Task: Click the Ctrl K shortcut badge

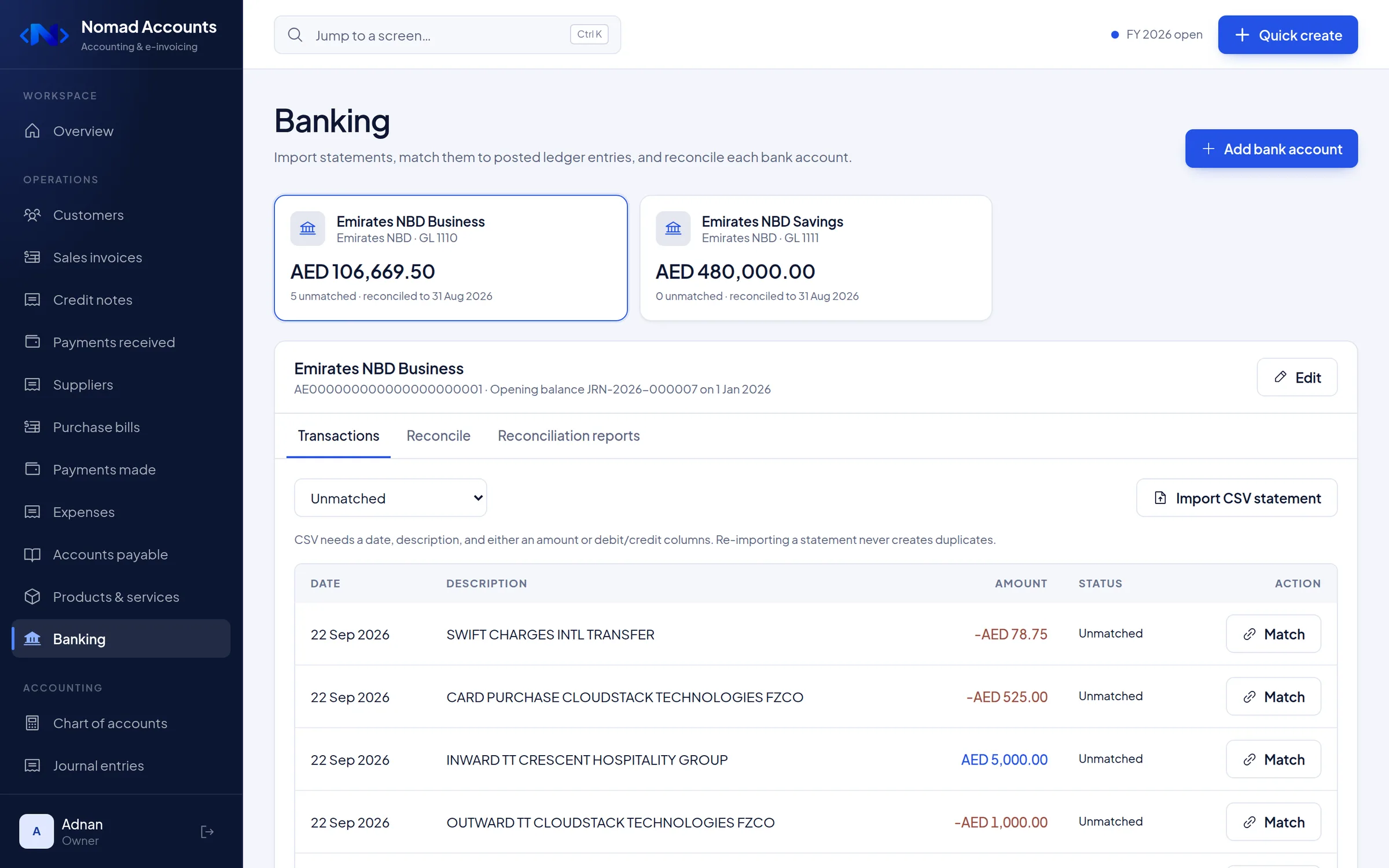Action: (589, 34)
